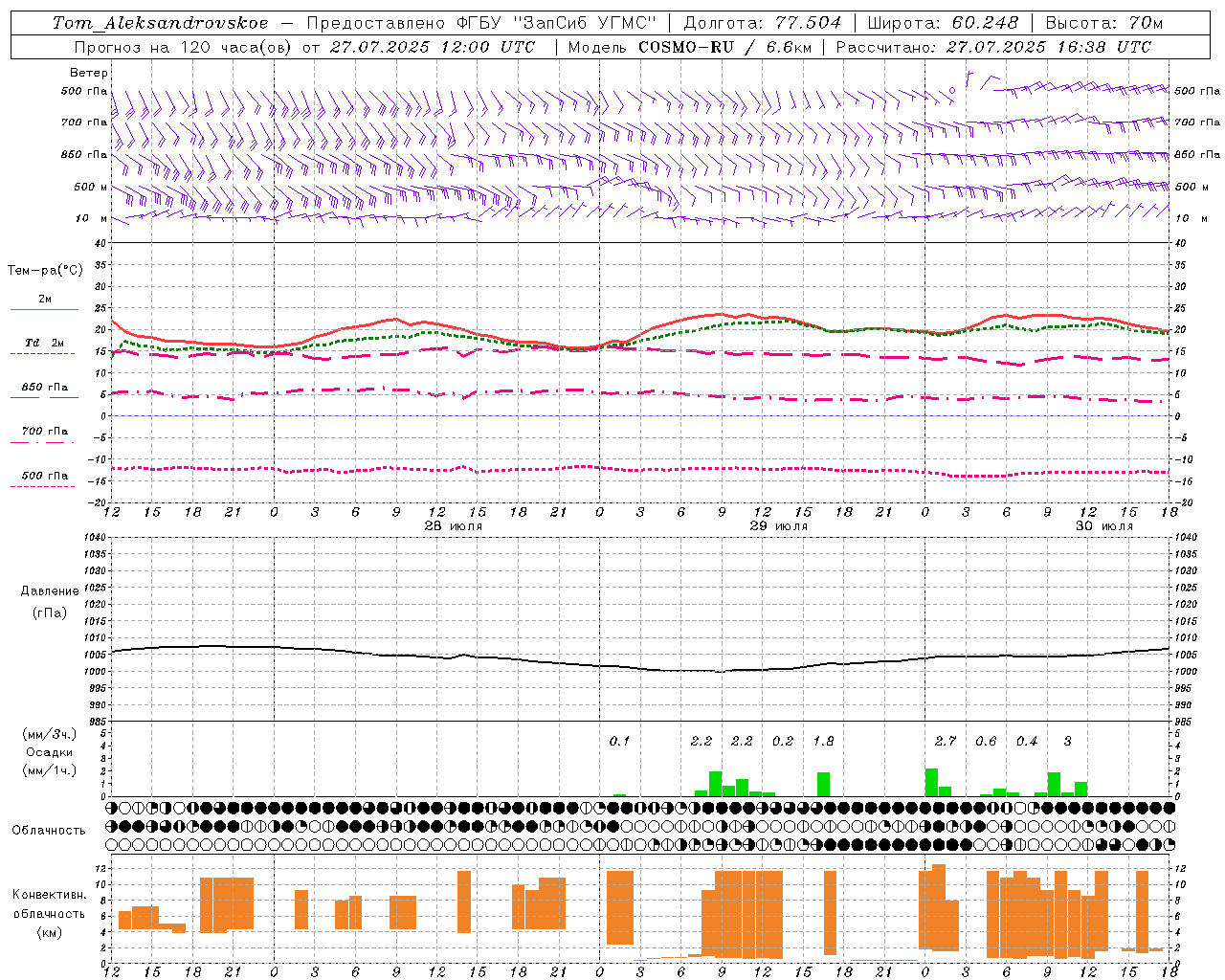Viewport: 1225px width, 980px height.
Task: Click the small green bar beneath 0.1
Action: [619, 794]
